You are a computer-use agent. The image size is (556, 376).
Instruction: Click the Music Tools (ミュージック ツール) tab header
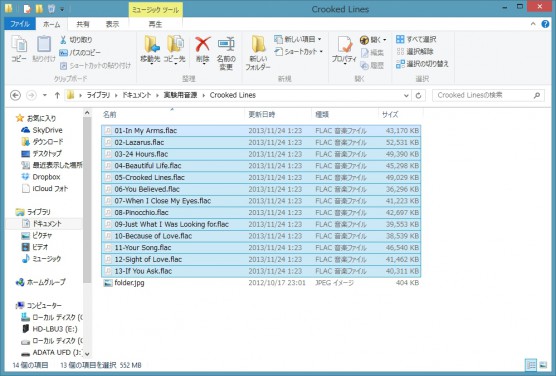pyautogui.click(x=155, y=10)
